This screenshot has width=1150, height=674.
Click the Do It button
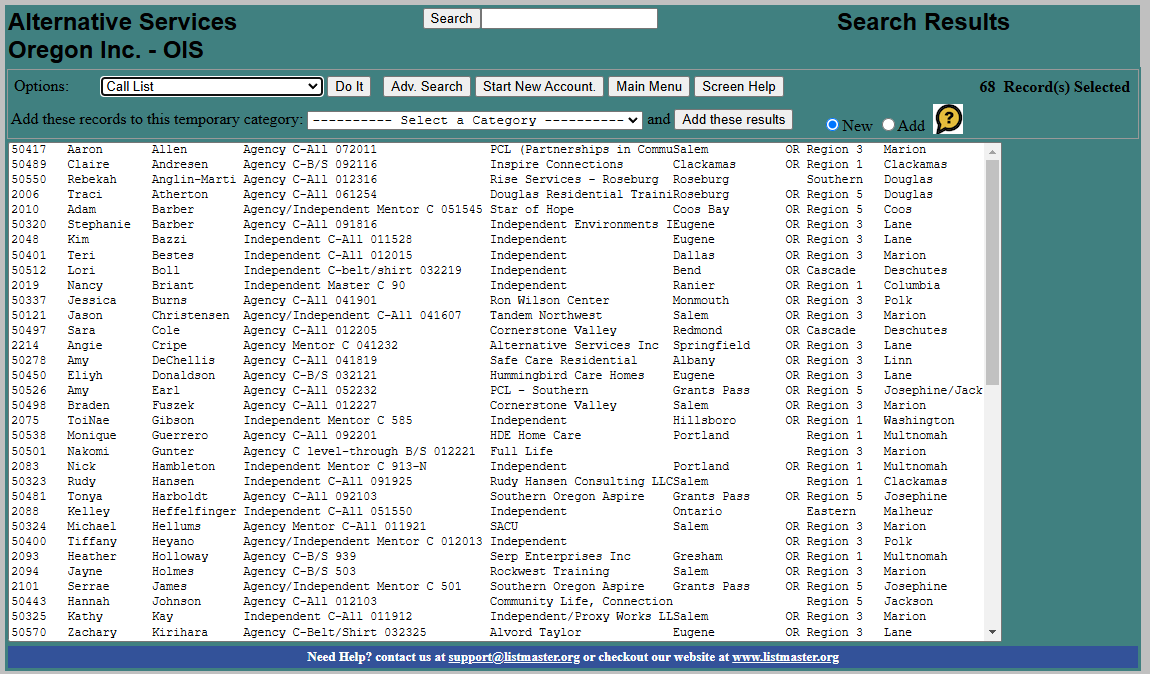349,87
